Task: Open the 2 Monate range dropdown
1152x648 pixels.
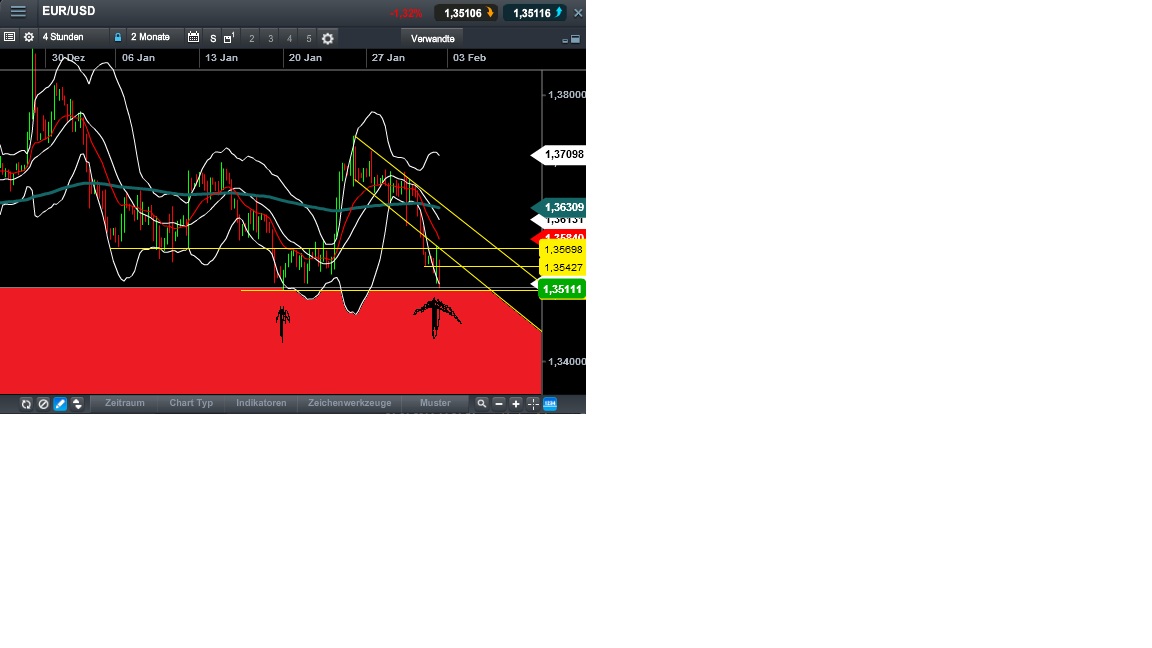Action: [x=149, y=38]
